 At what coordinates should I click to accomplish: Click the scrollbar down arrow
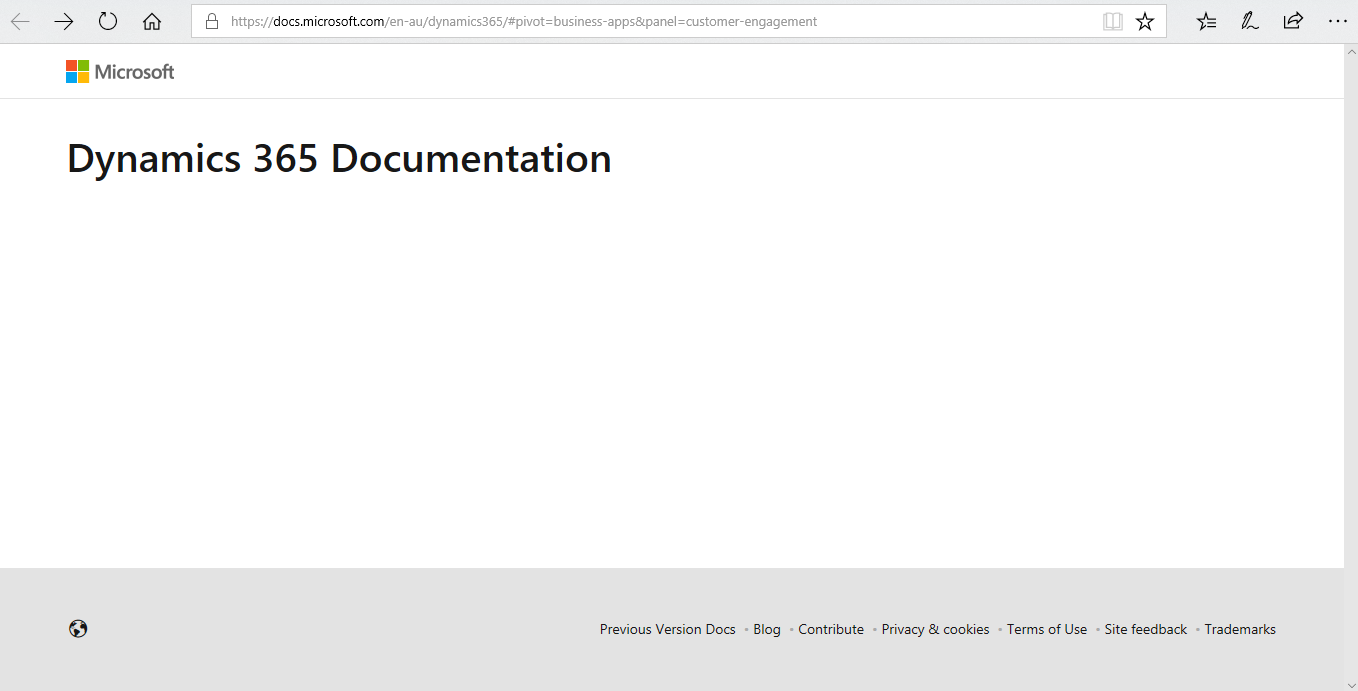click(1351, 683)
